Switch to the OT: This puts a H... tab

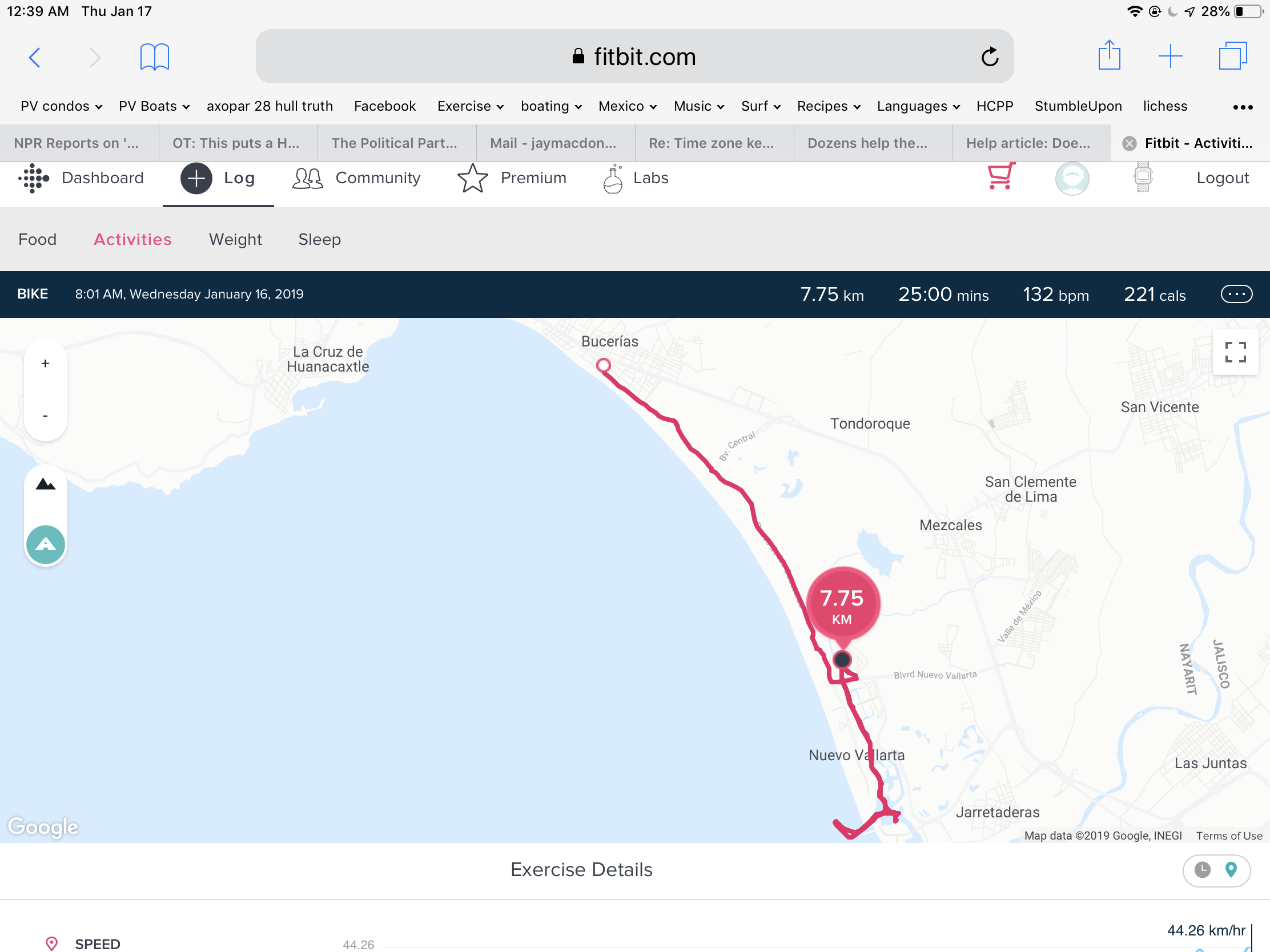(238, 143)
